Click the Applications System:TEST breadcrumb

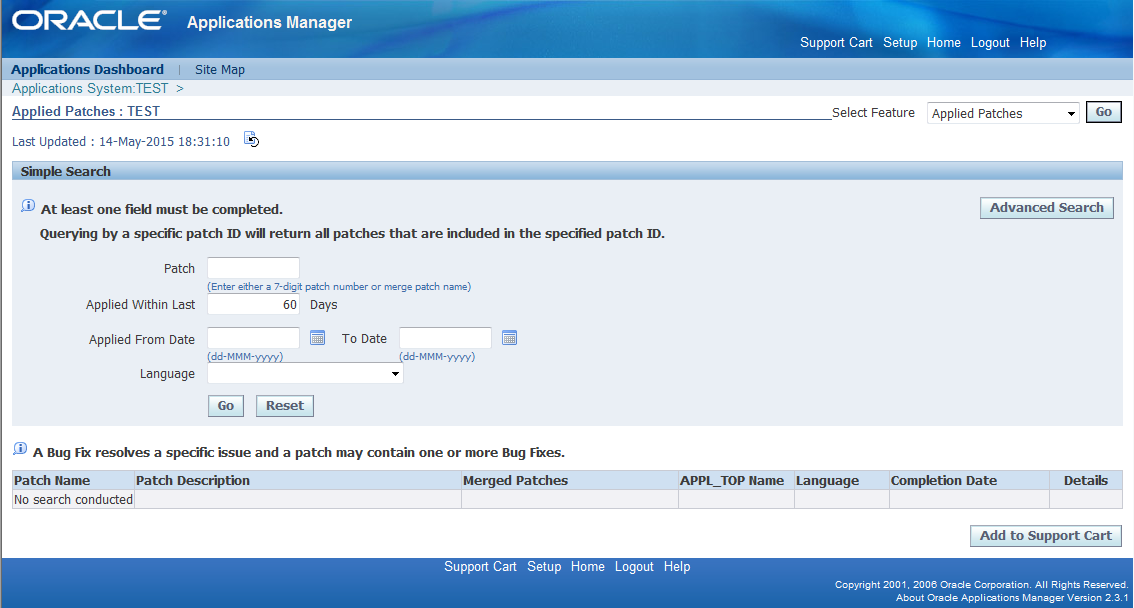point(90,88)
